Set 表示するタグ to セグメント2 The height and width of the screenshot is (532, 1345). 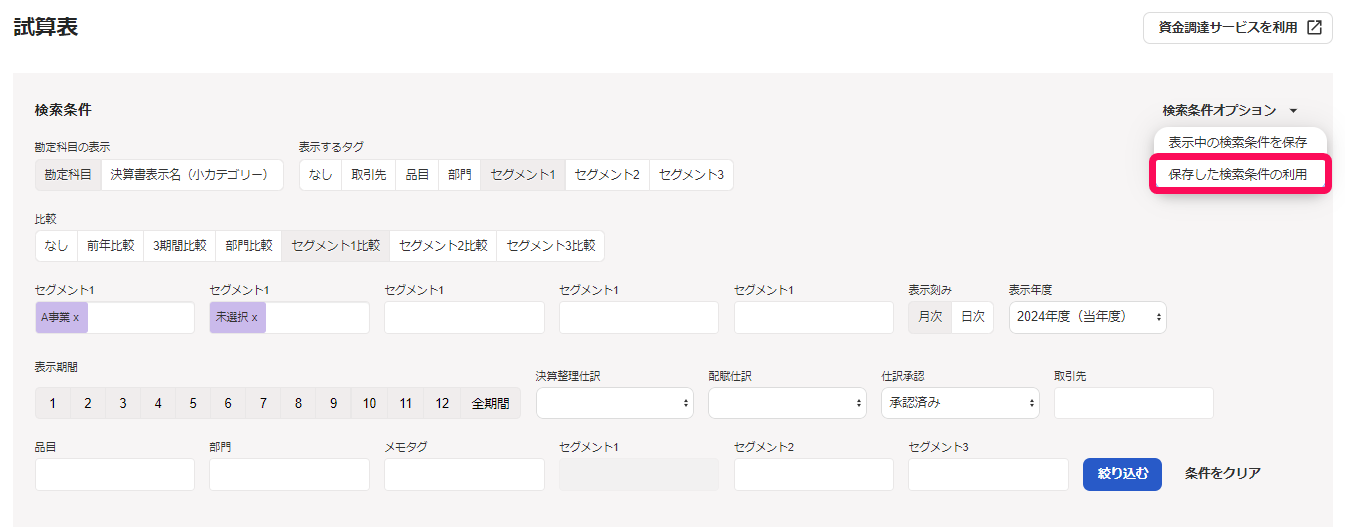coord(607,175)
